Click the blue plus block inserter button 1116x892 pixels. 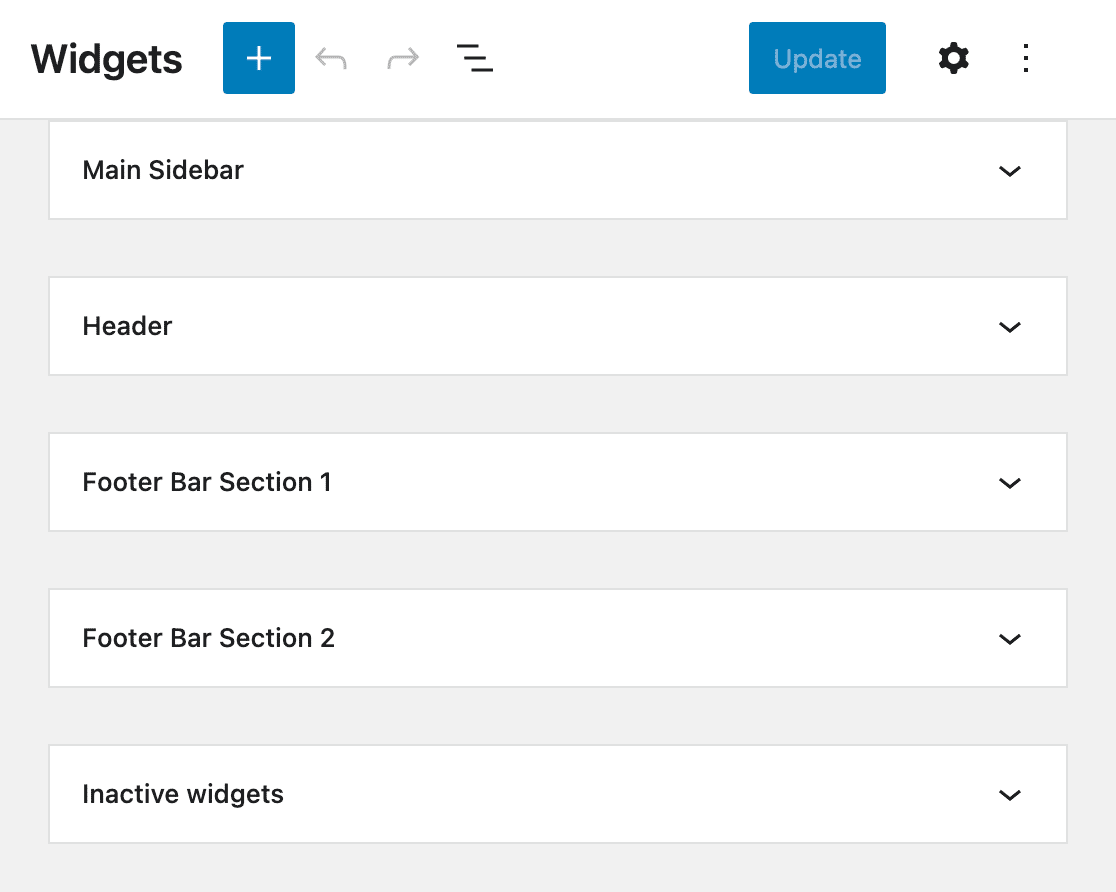click(259, 59)
